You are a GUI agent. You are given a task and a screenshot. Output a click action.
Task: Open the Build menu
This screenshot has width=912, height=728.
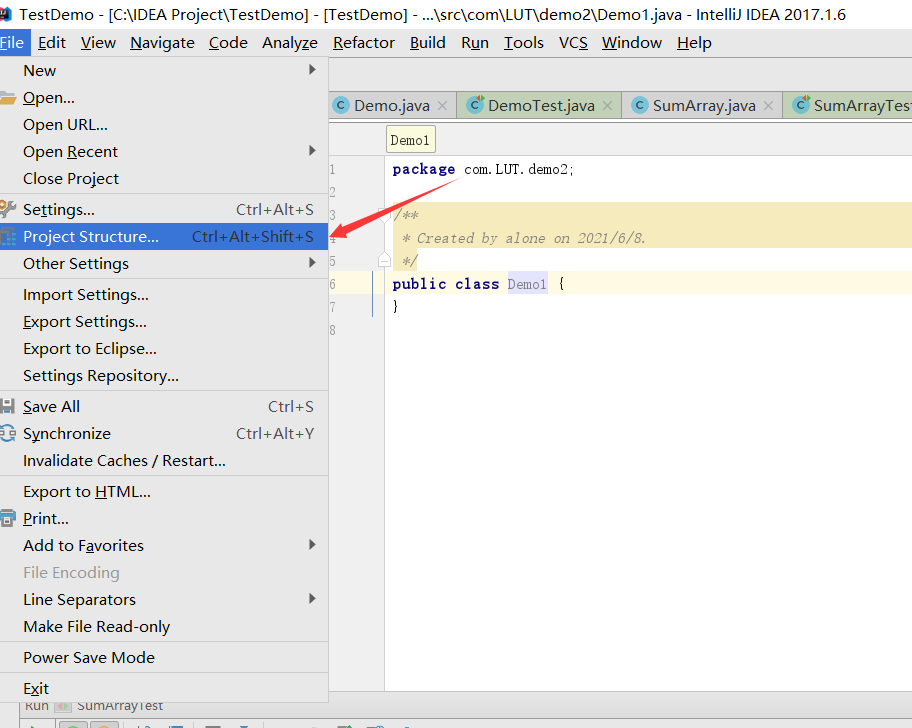coord(428,43)
